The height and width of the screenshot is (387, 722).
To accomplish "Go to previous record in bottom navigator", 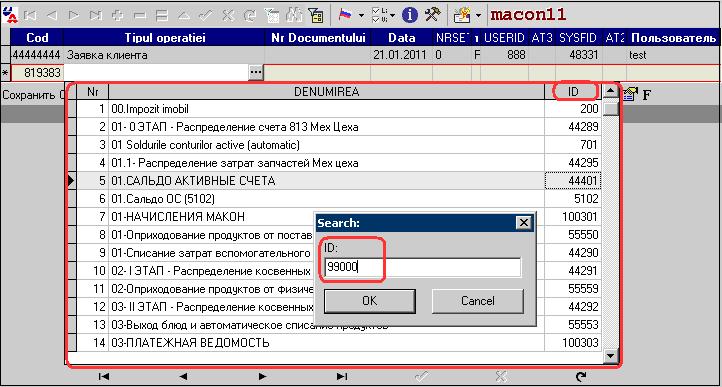I will coord(183,377).
